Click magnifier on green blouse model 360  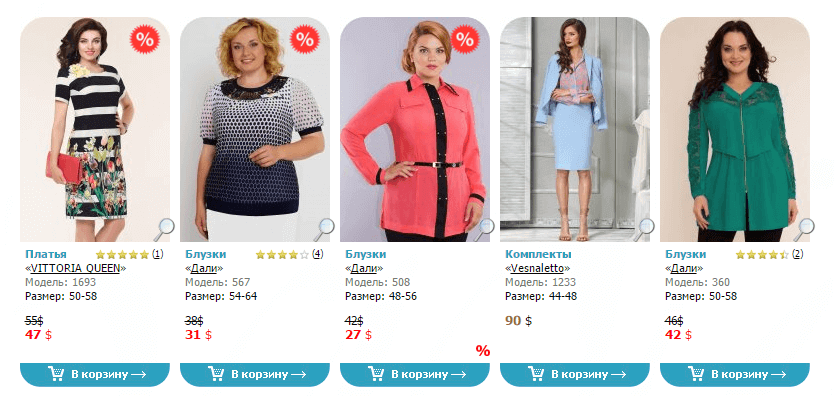pos(804,229)
